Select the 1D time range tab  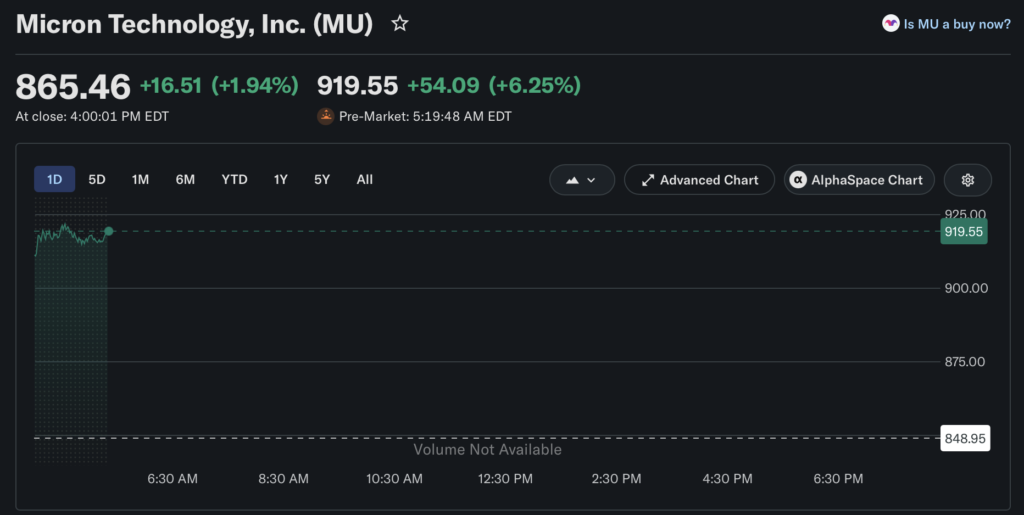[x=54, y=179]
